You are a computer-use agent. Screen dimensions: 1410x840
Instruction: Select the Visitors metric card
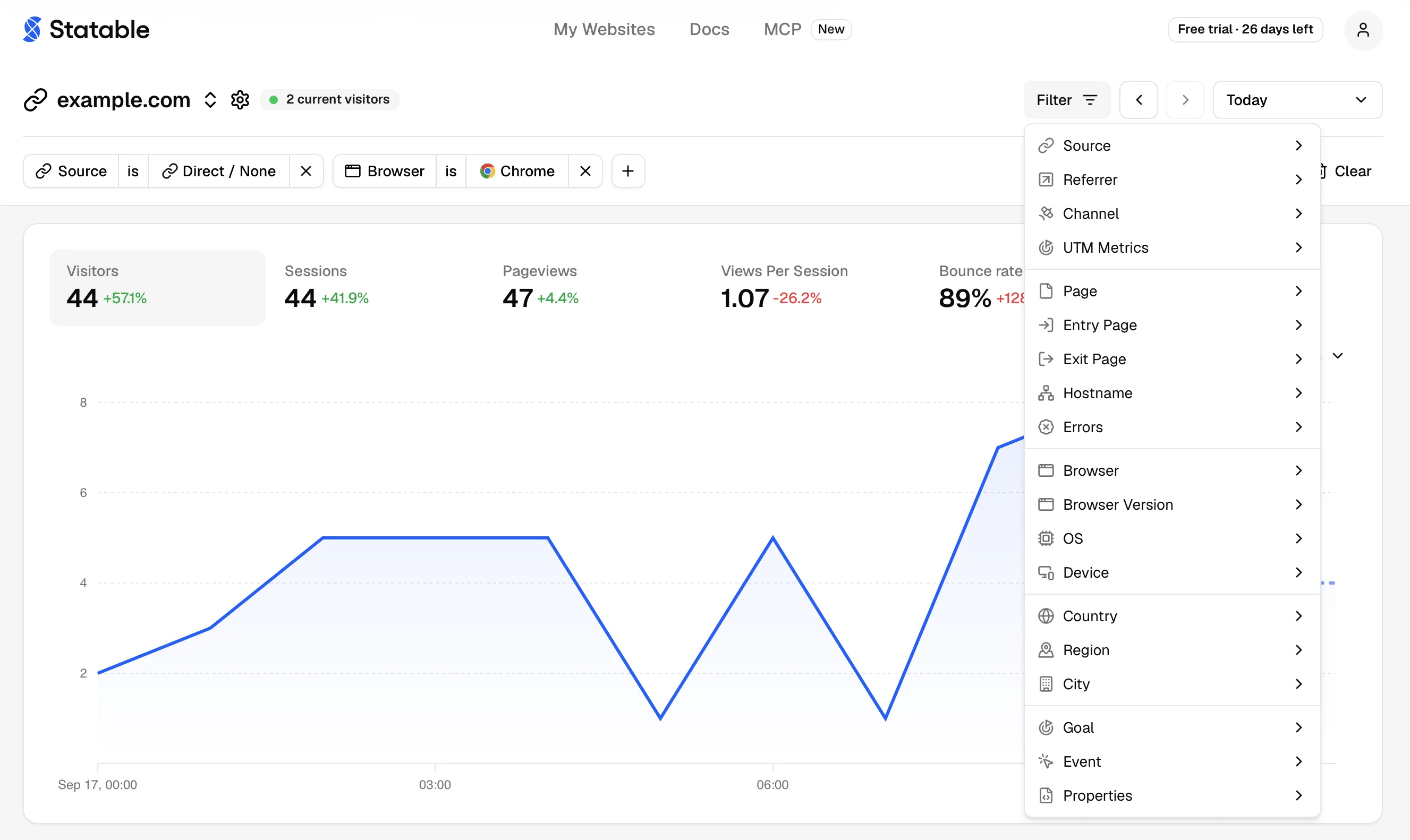(157, 288)
